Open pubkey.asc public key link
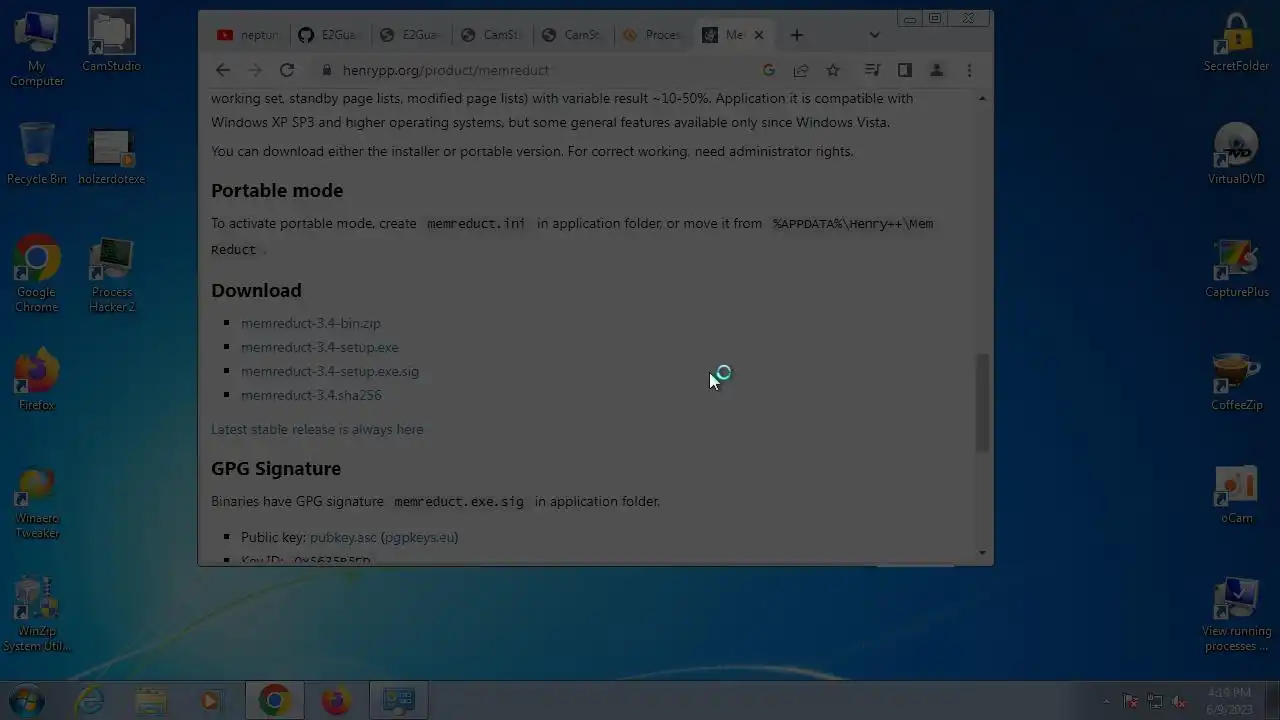The width and height of the screenshot is (1280, 720). (x=343, y=537)
